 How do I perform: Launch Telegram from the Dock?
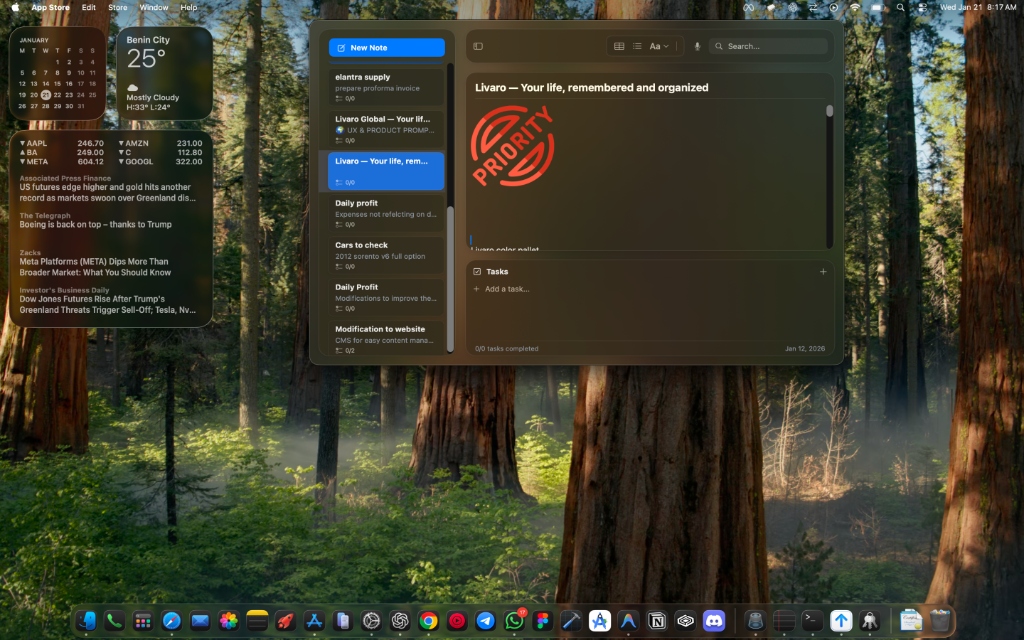[485, 620]
